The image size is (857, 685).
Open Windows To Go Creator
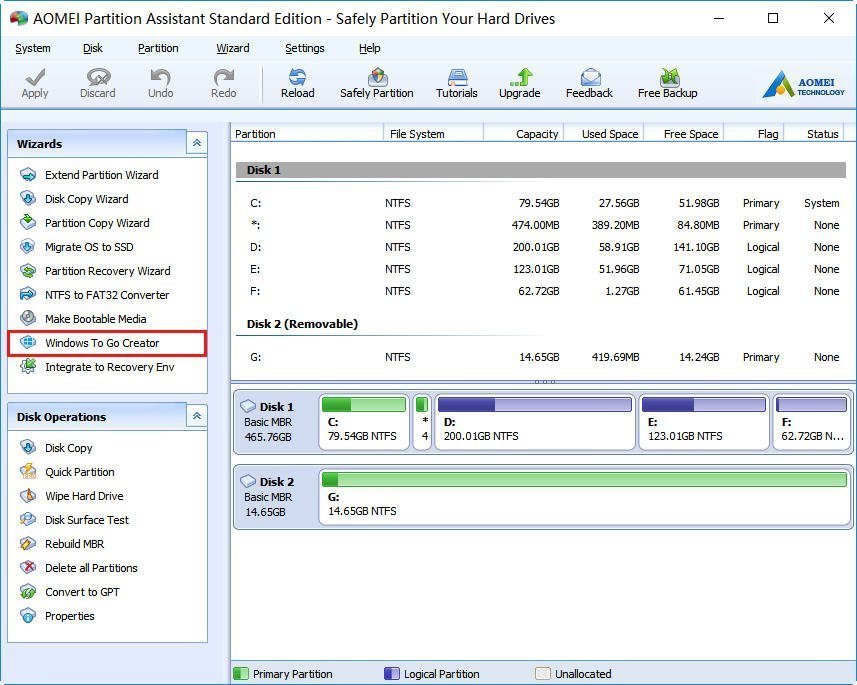(107, 343)
